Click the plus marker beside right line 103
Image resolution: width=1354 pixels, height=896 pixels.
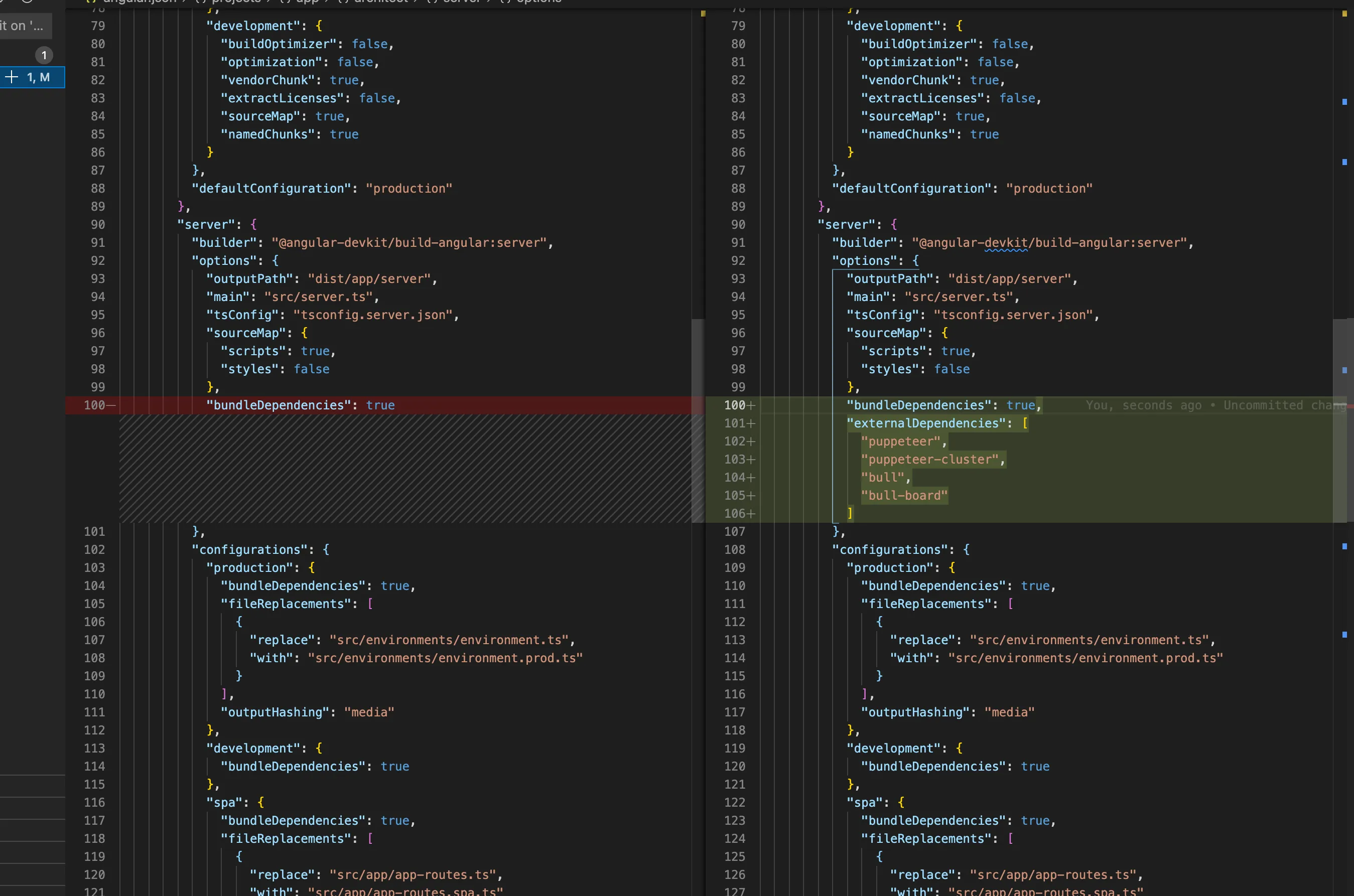[751, 460]
